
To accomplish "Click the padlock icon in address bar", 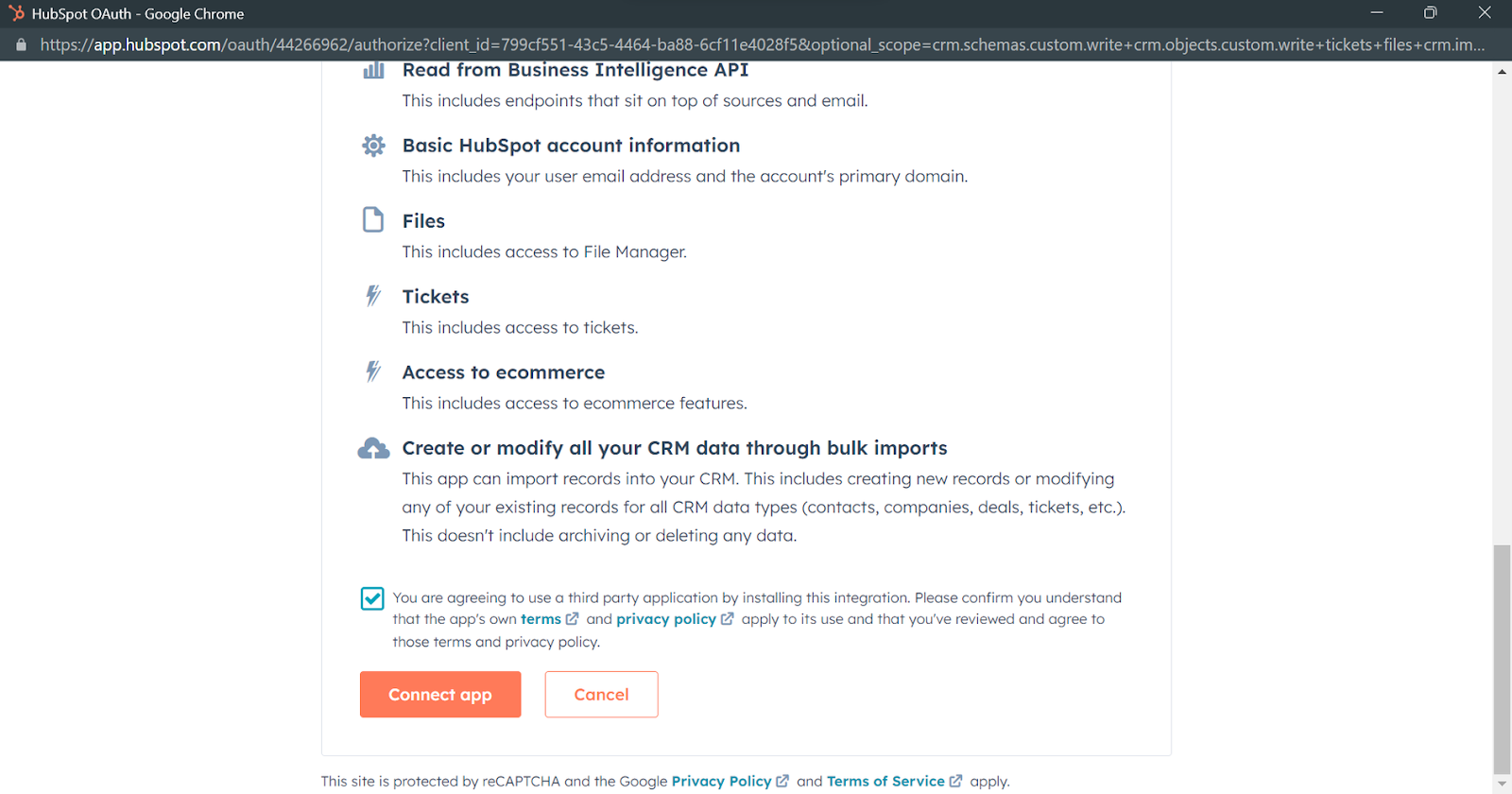I will click(x=21, y=44).
